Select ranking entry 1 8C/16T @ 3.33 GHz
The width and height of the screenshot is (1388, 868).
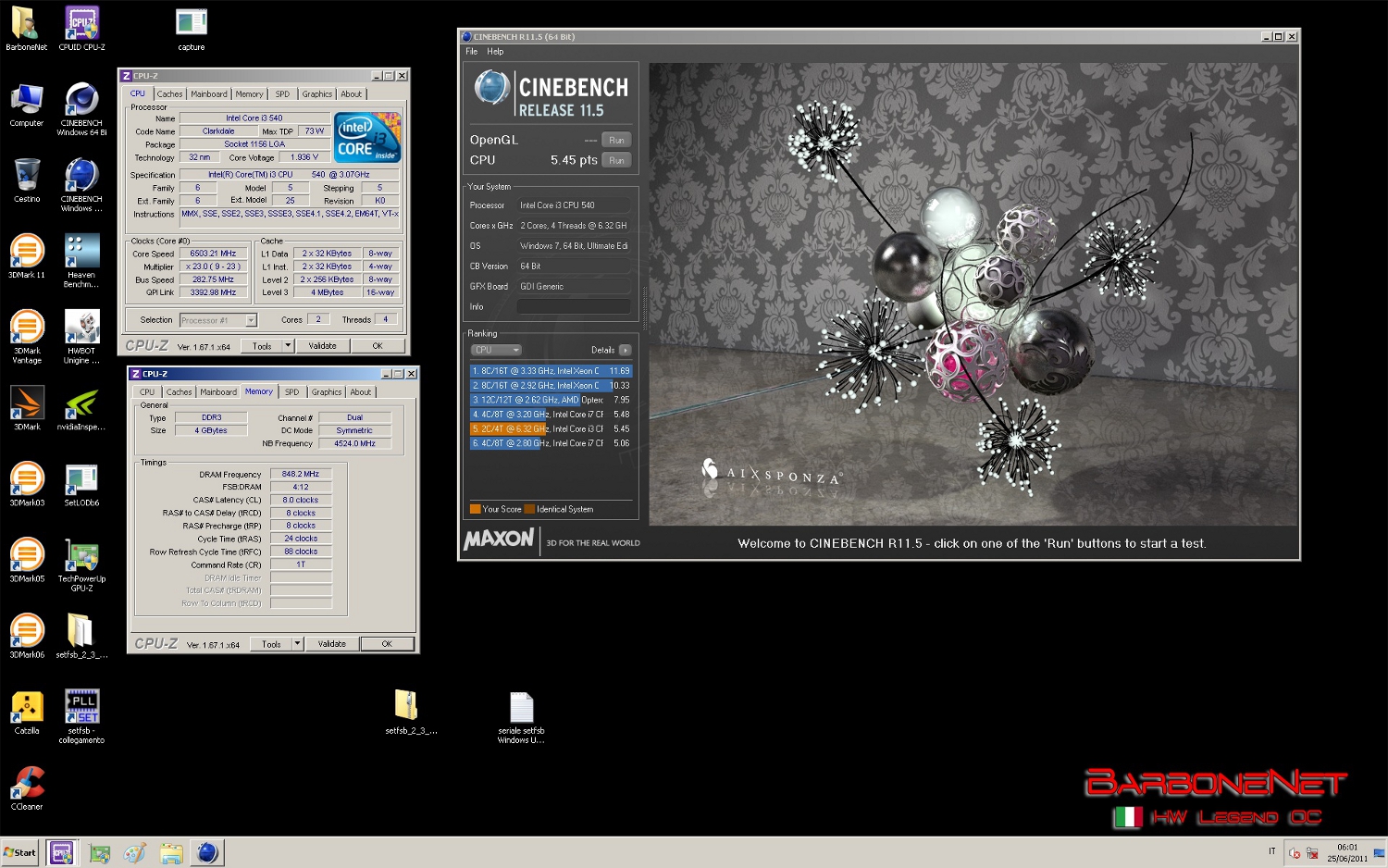551,371
